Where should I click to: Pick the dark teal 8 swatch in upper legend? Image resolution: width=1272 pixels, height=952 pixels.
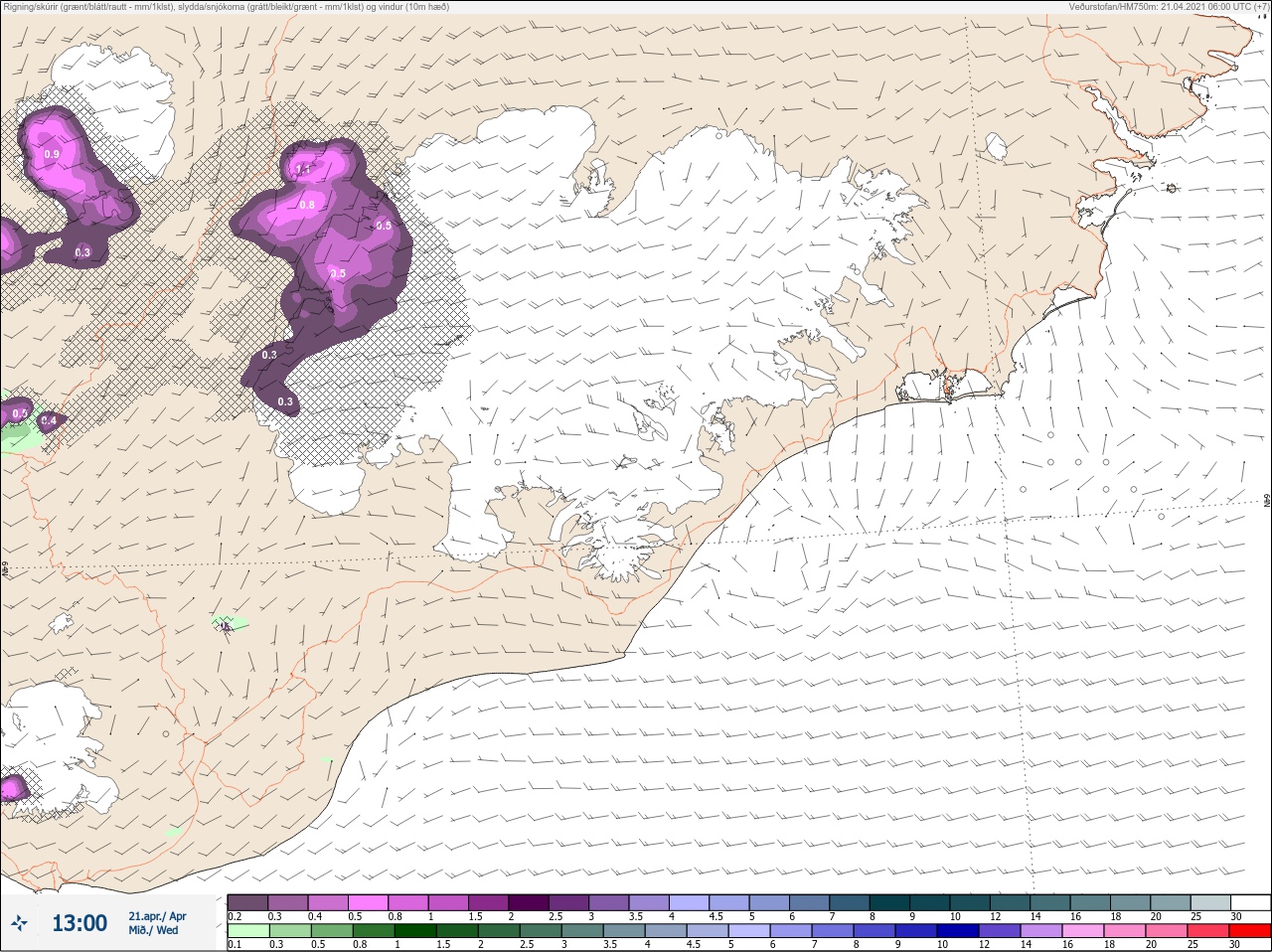pos(890,902)
